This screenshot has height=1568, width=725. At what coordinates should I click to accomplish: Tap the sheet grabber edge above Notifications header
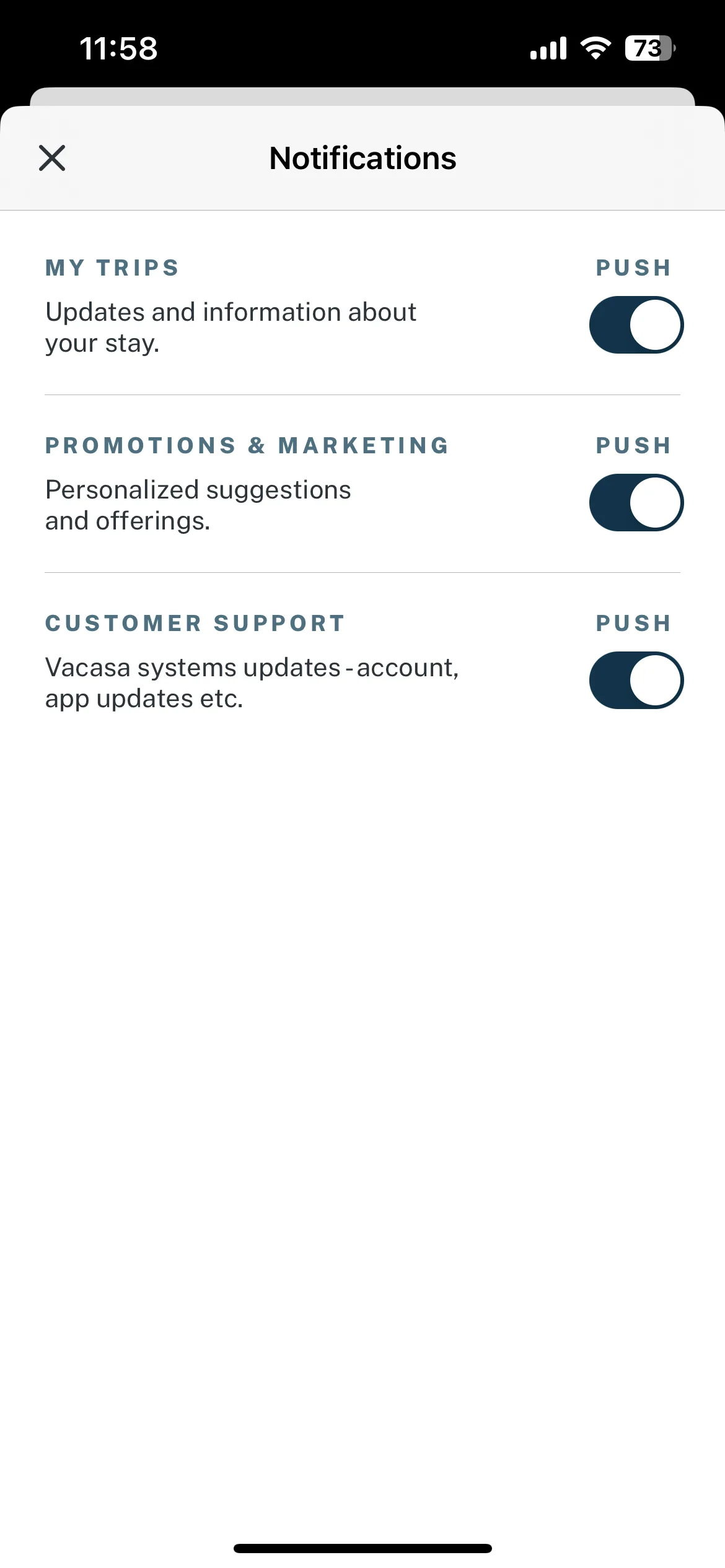(362, 97)
